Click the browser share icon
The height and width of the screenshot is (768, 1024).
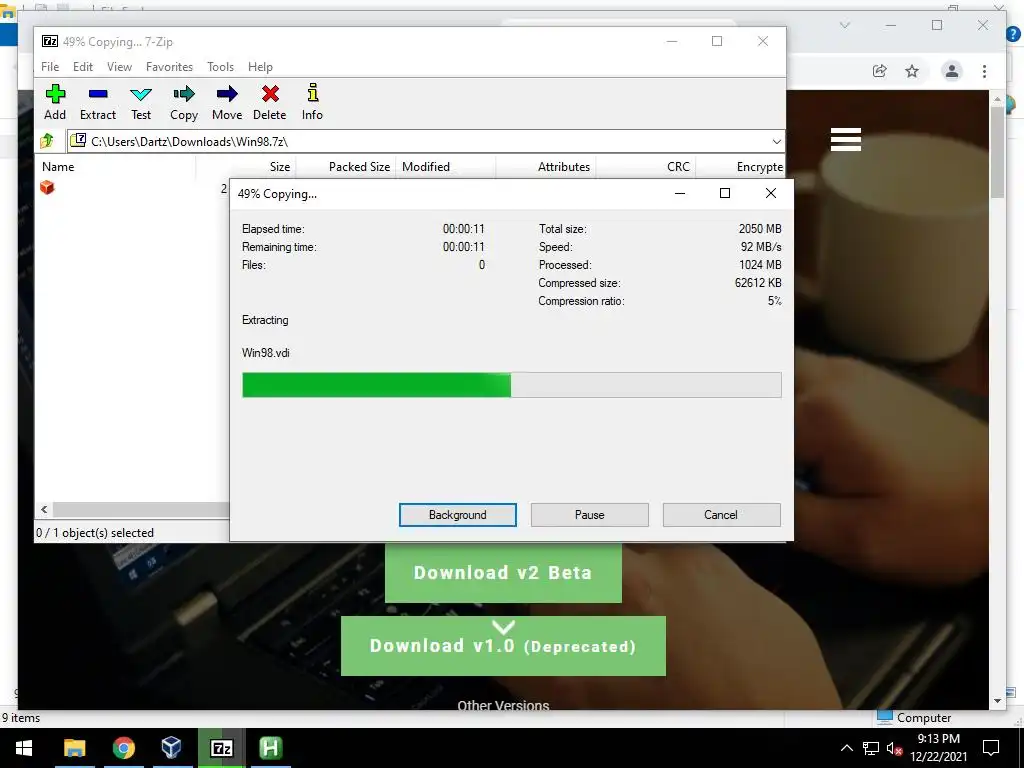(x=880, y=71)
